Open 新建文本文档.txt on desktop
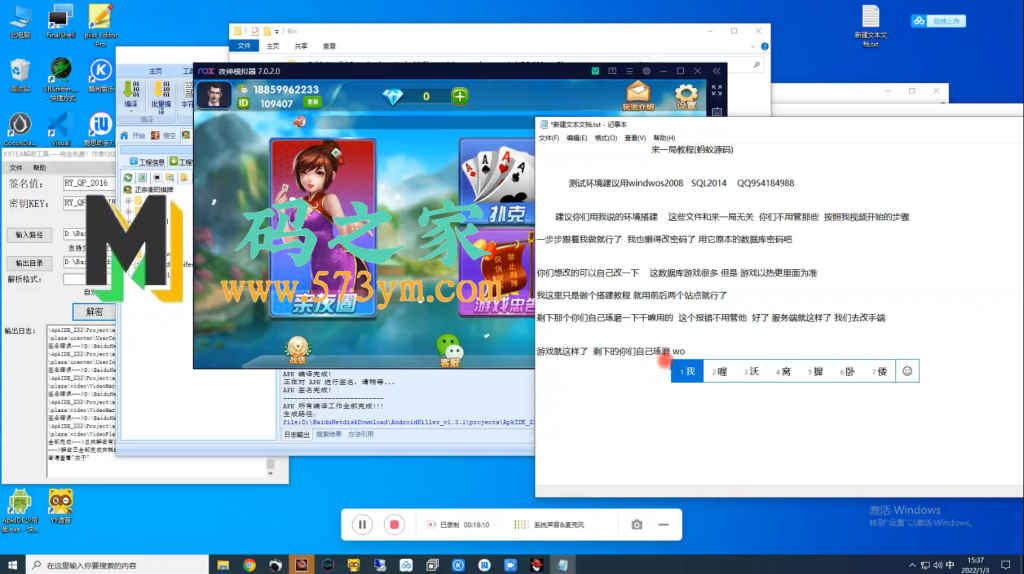 coord(871,26)
